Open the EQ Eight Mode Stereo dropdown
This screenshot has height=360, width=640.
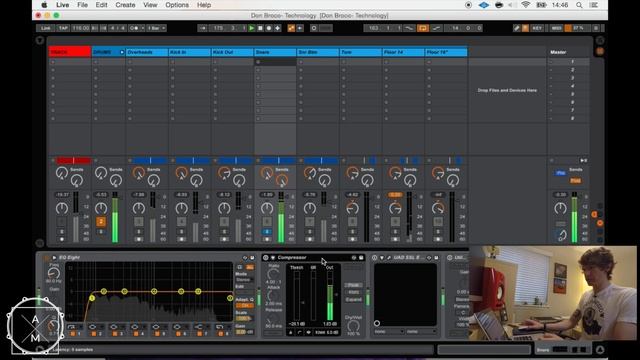pyautogui.click(x=244, y=280)
